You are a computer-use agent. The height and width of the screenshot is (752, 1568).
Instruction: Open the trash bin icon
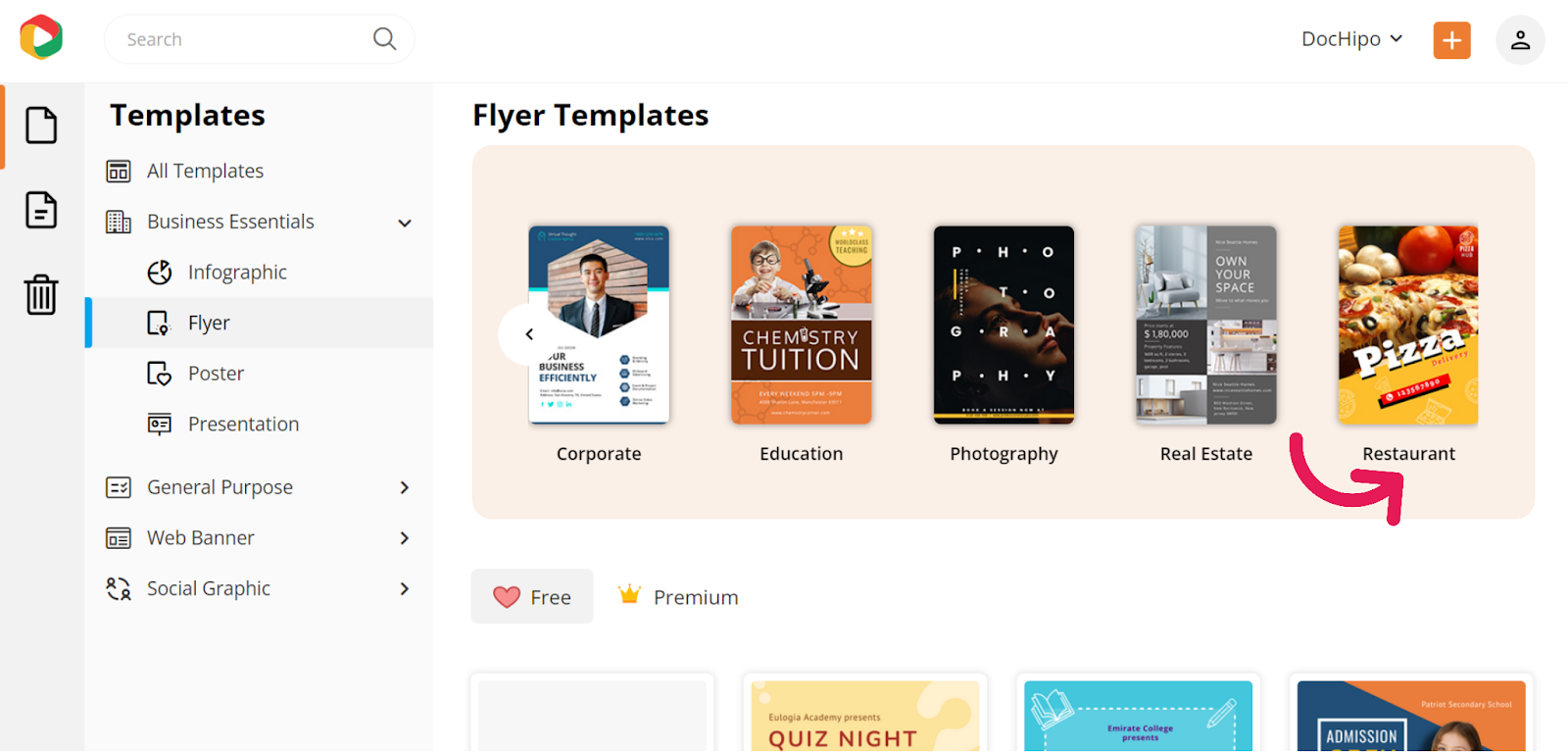(x=41, y=294)
